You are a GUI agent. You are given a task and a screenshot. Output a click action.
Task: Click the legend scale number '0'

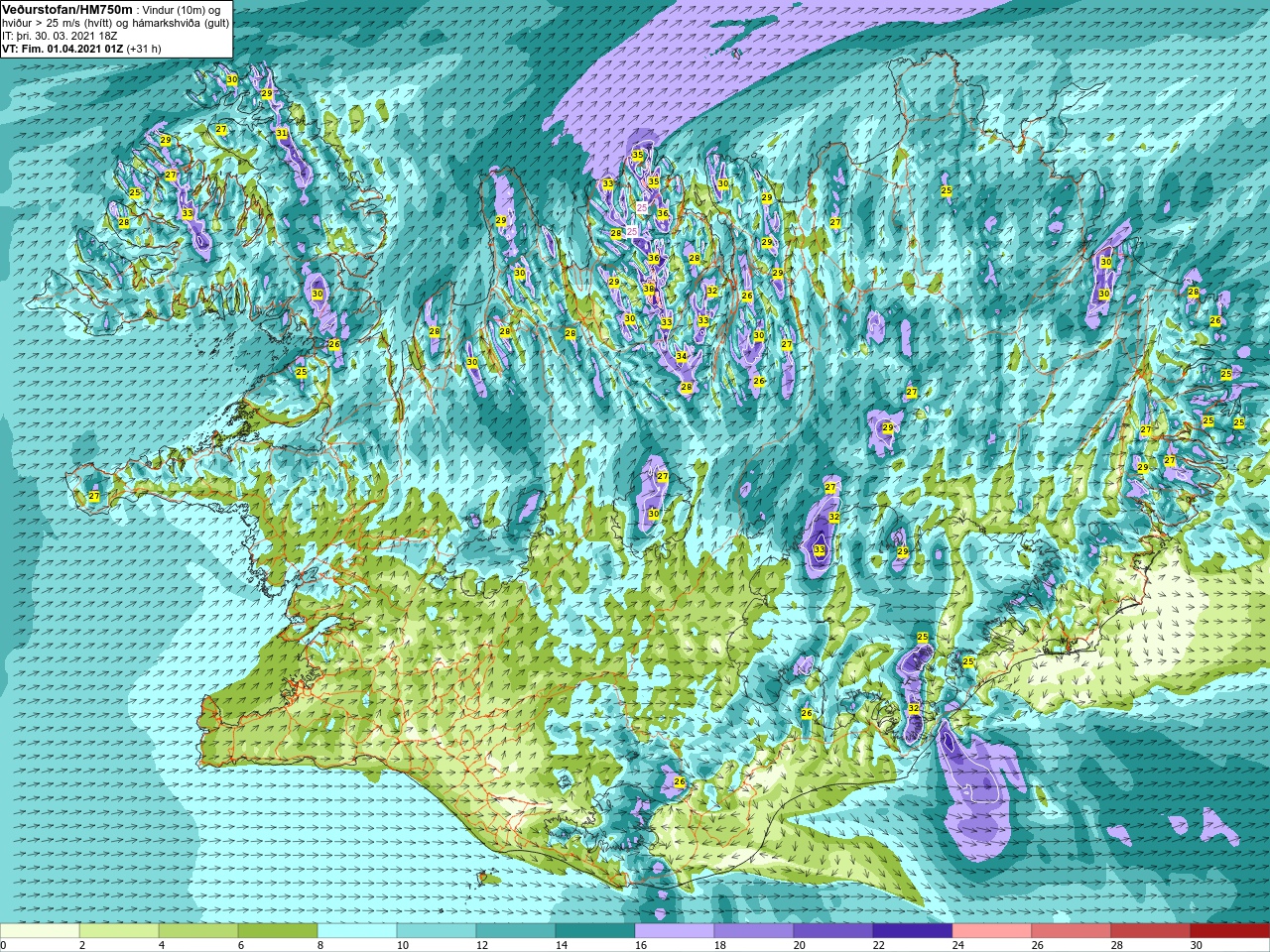tap(4, 945)
